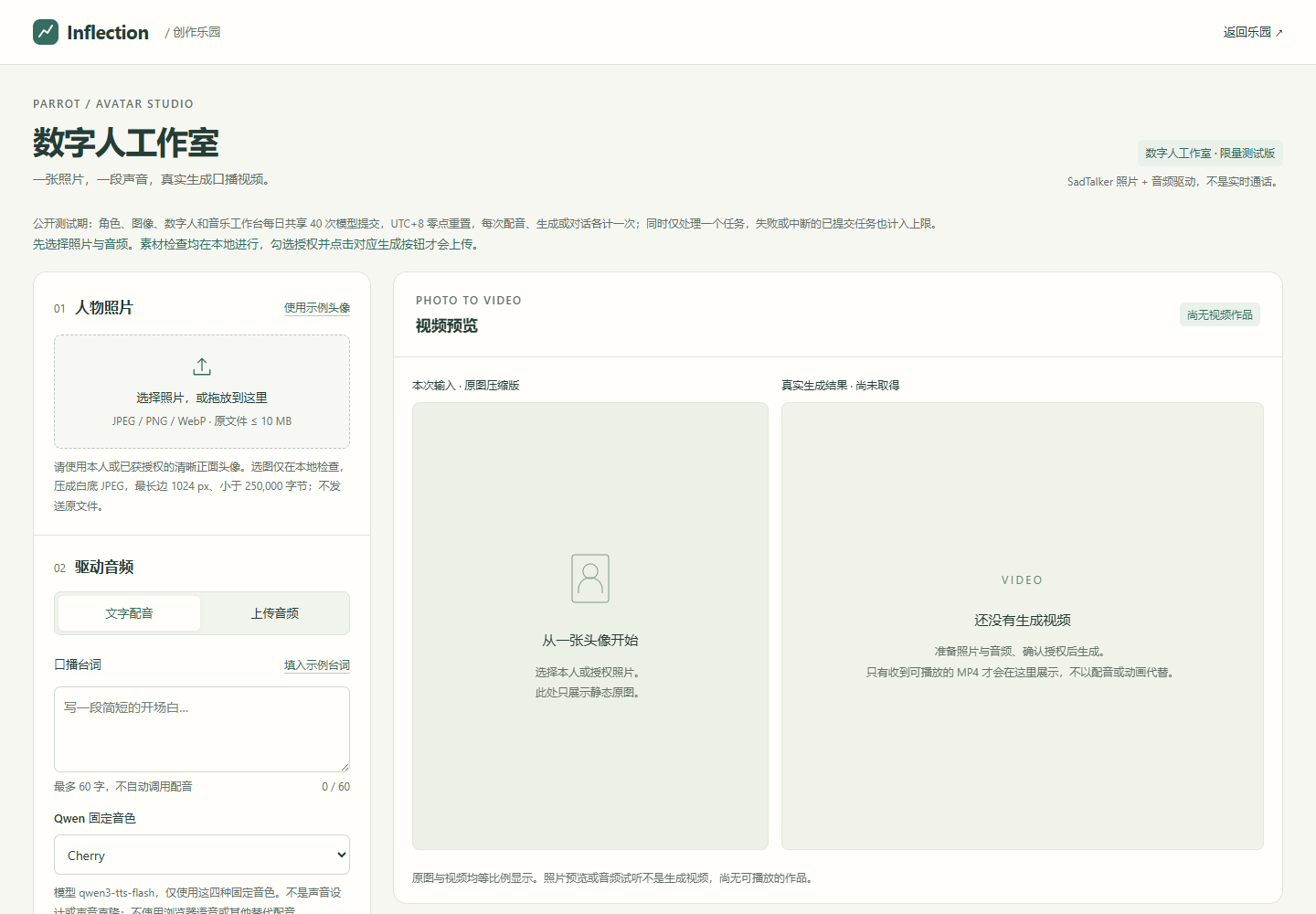Click the Qwen 固定音色 label
The width and height of the screenshot is (1316, 914).
coord(95,818)
